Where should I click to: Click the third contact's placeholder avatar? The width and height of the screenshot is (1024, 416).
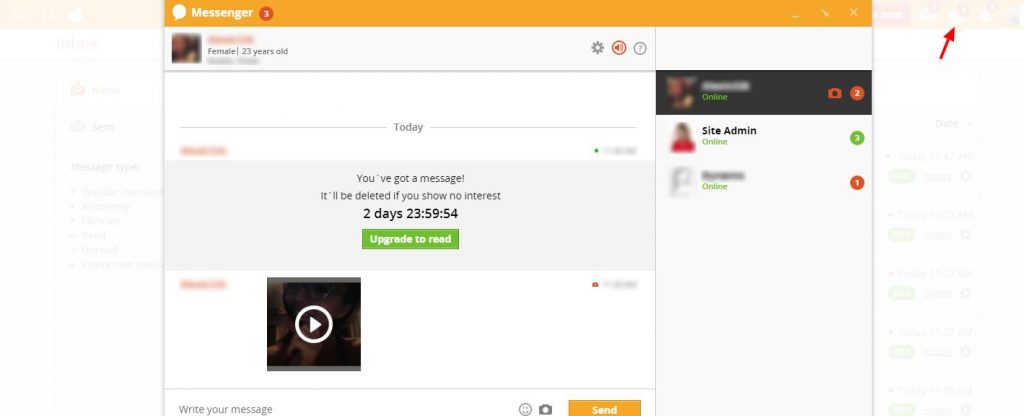point(682,182)
